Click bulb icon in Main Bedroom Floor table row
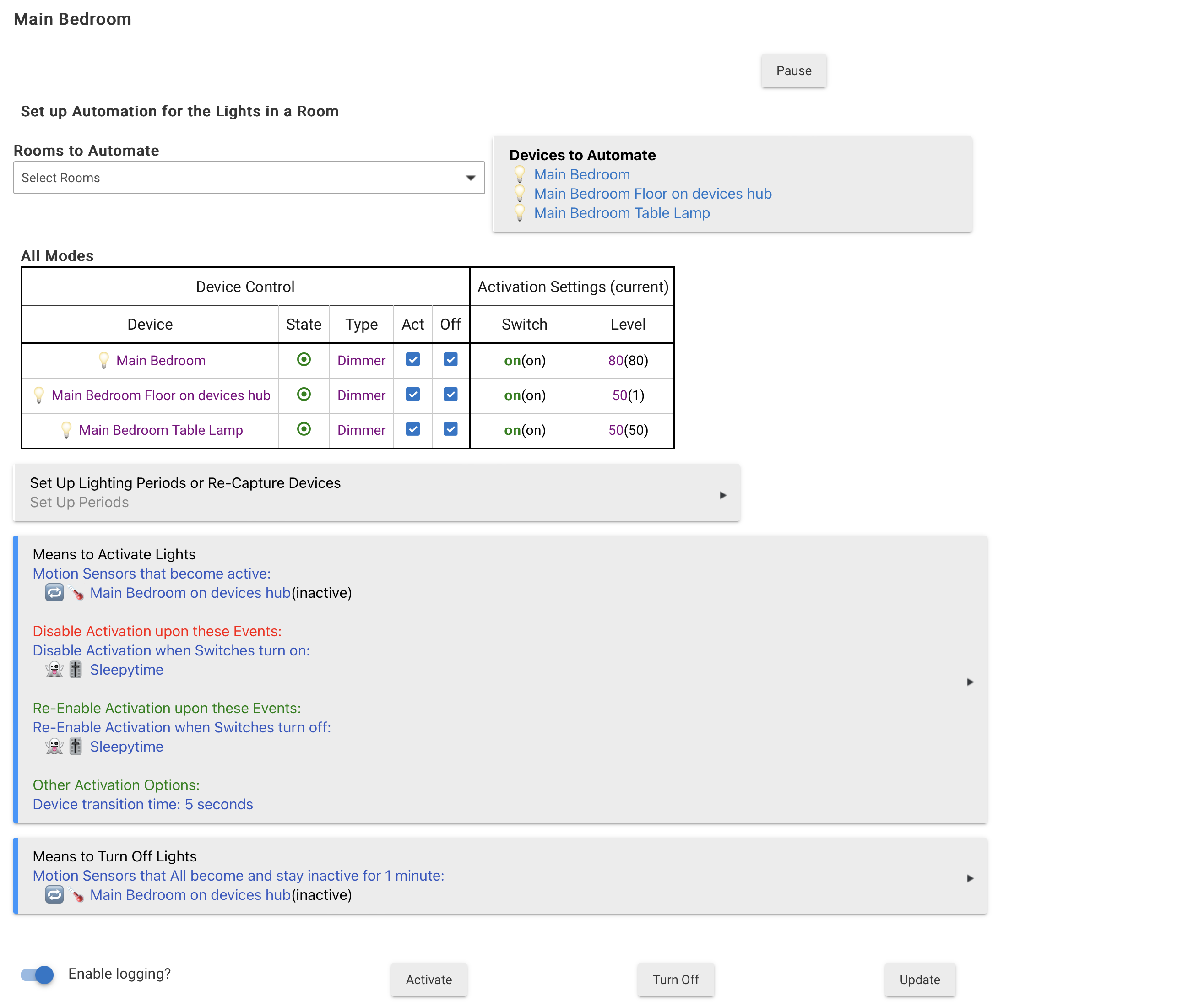 click(x=39, y=395)
